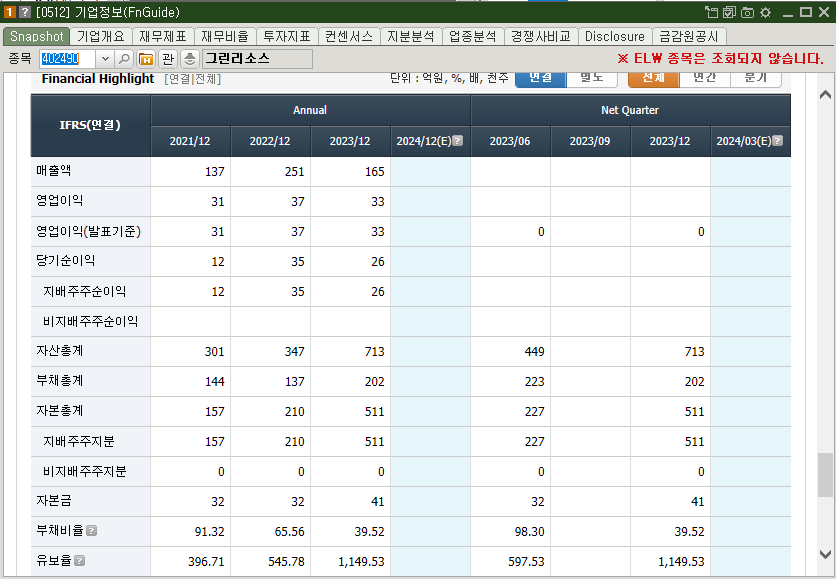836x579 pixels.
Task: Click the 영업이익(발표기준) row label
Action: tap(89, 231)
